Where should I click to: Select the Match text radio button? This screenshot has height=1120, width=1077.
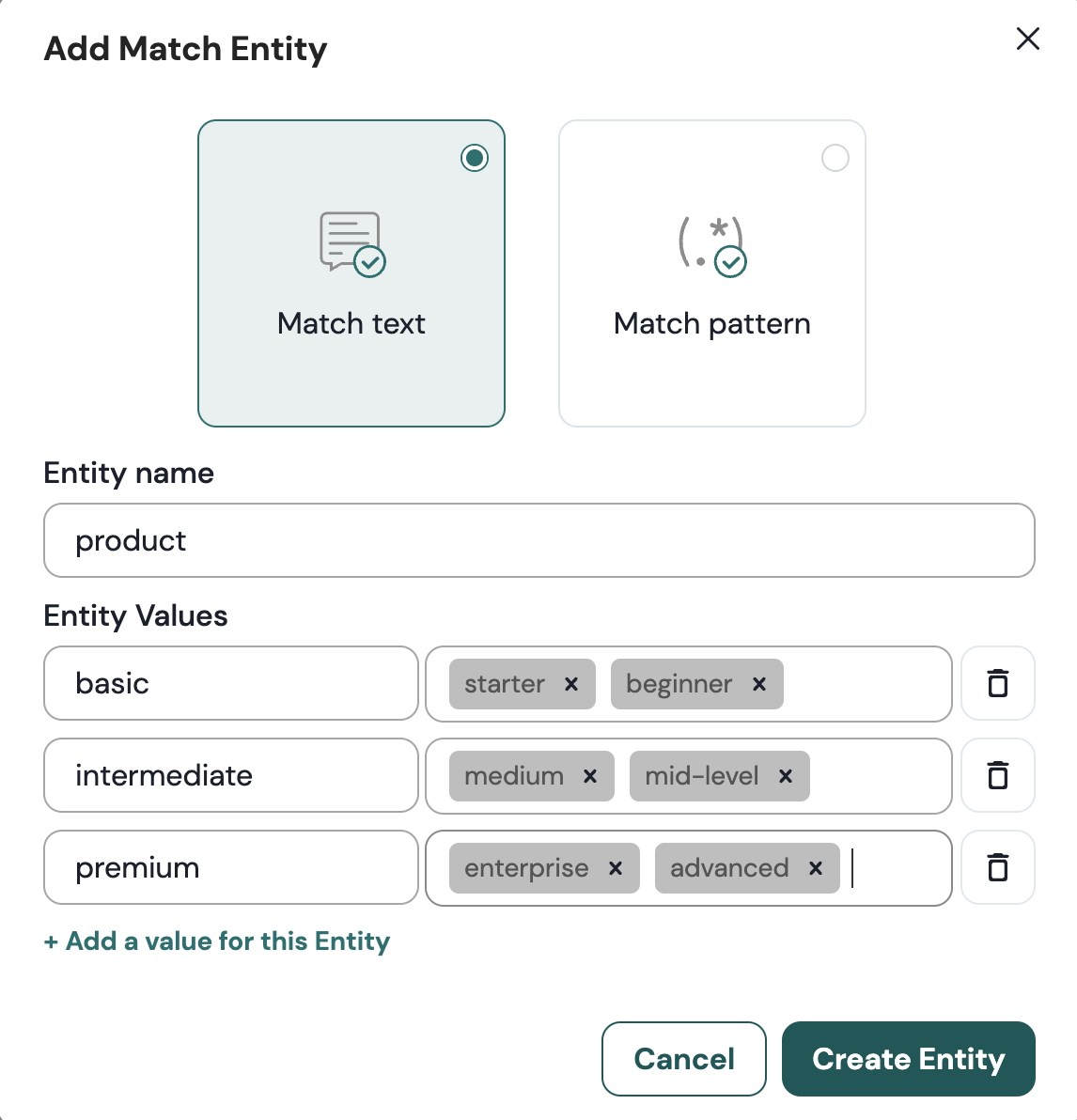475,158
